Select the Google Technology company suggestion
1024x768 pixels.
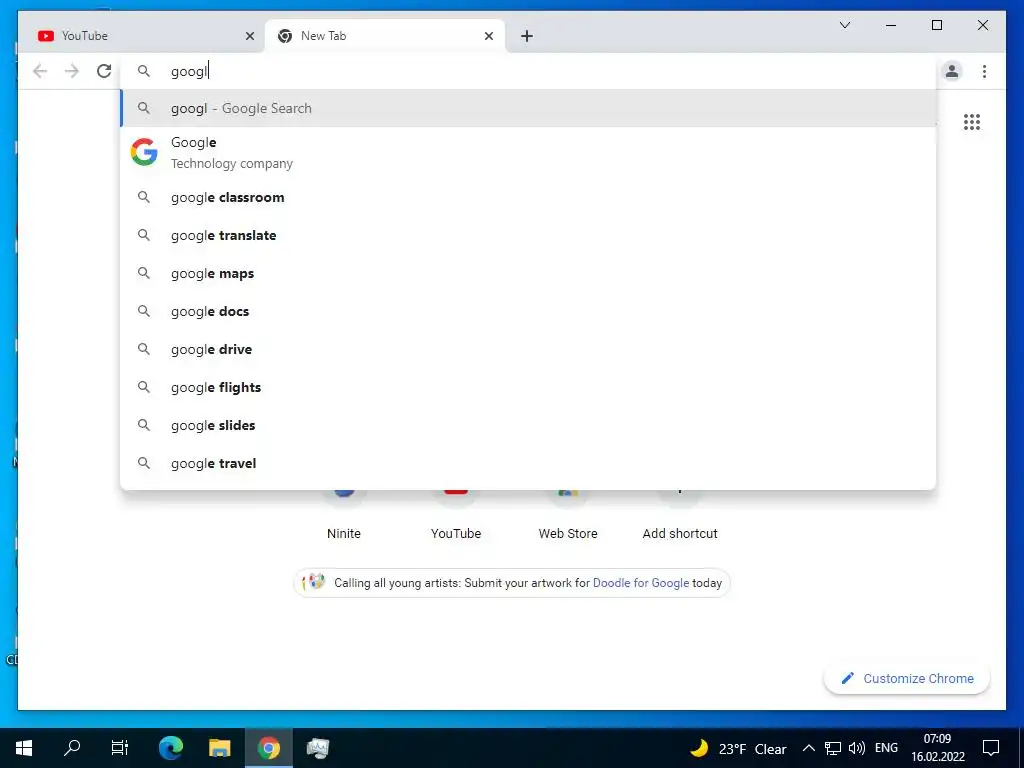click(x=528, y=152)
